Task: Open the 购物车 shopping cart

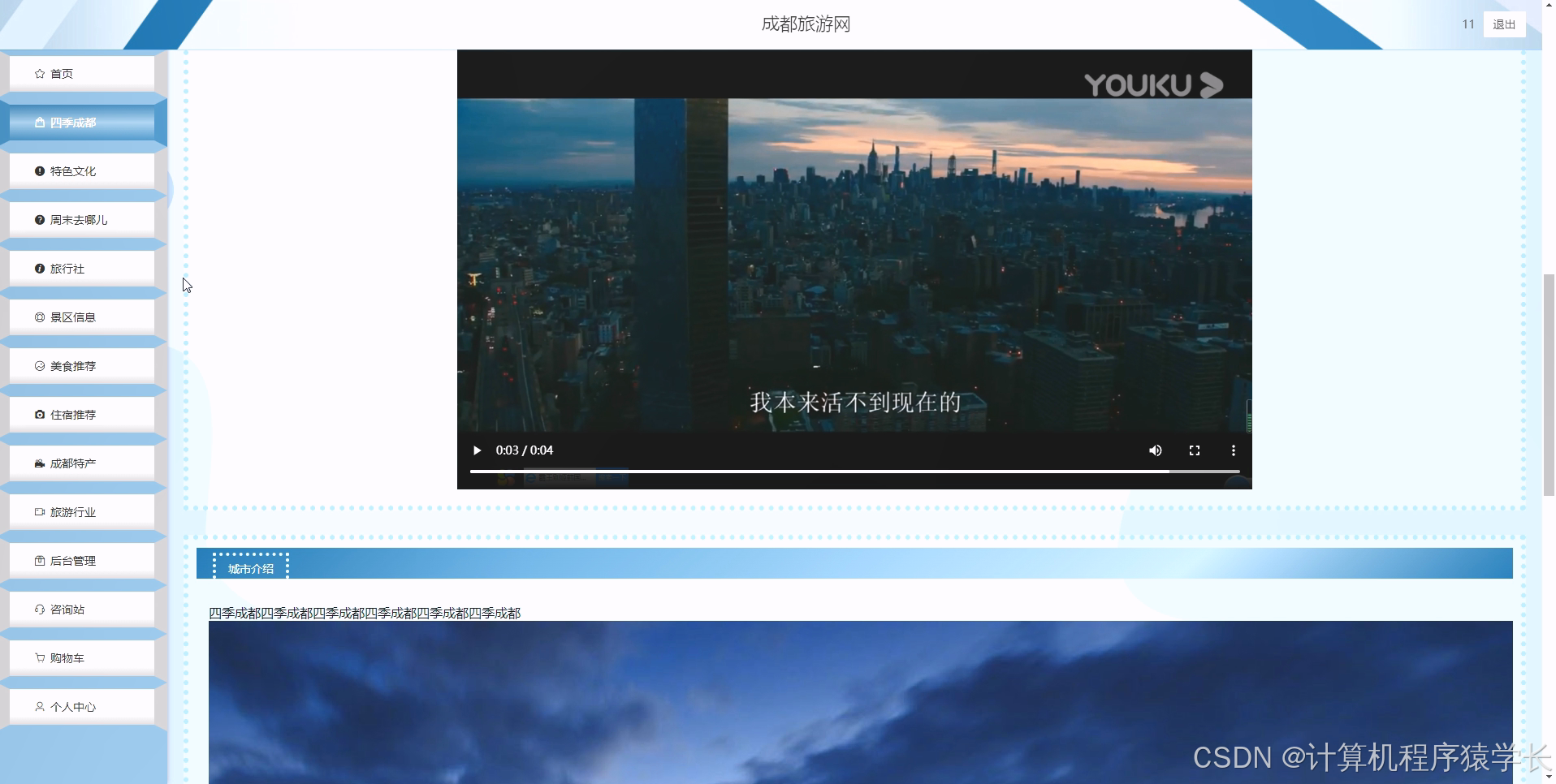Action: click(x=81, y=658)
